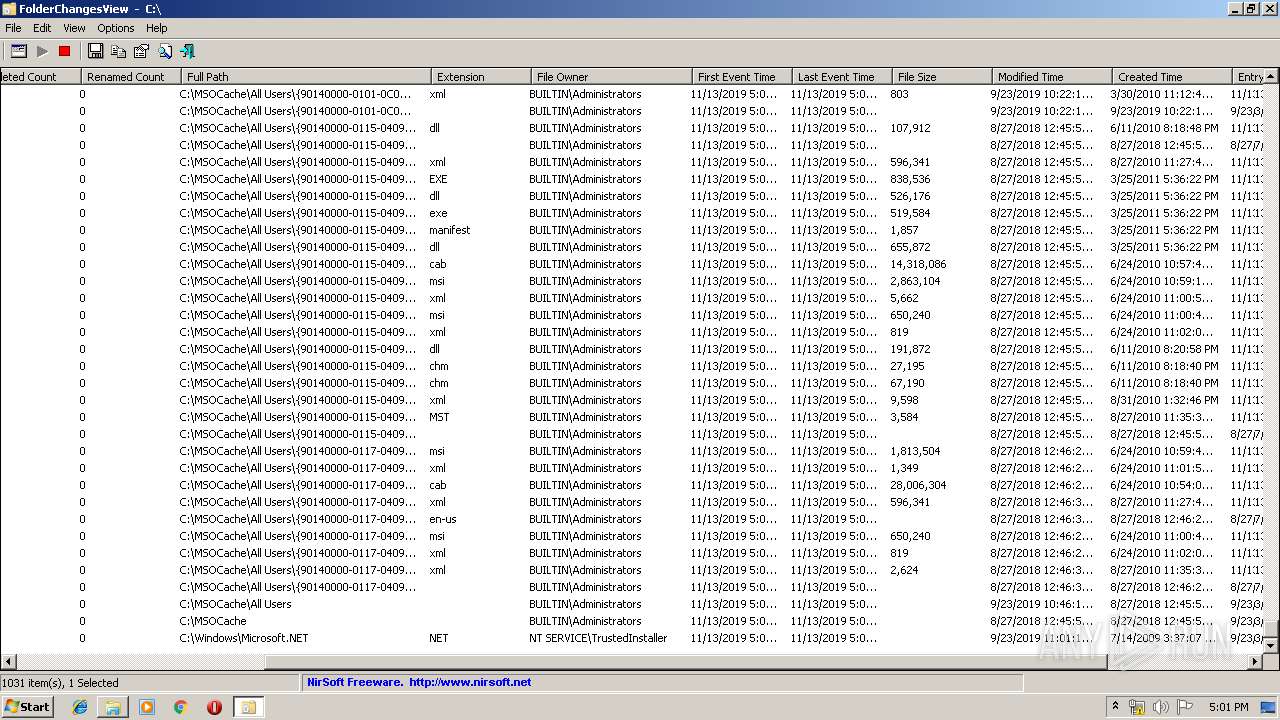Viewport: 1280px width, 720px height.
Task: Open the Opera taskbar icon
Action: pyautogui.click(x=214, y=707)
